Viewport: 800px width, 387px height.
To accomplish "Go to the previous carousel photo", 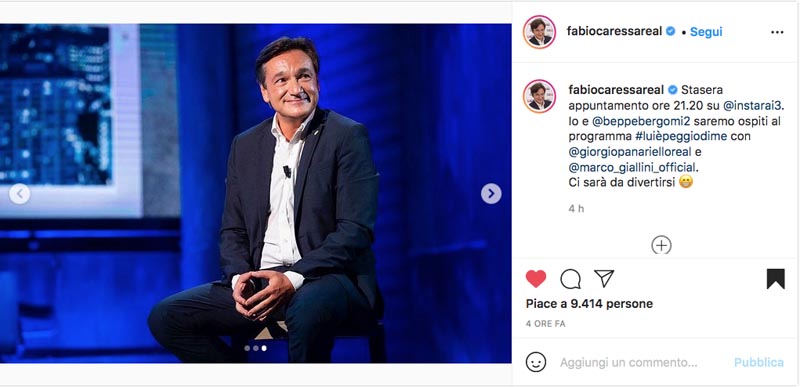I will [x=19, y=194].
